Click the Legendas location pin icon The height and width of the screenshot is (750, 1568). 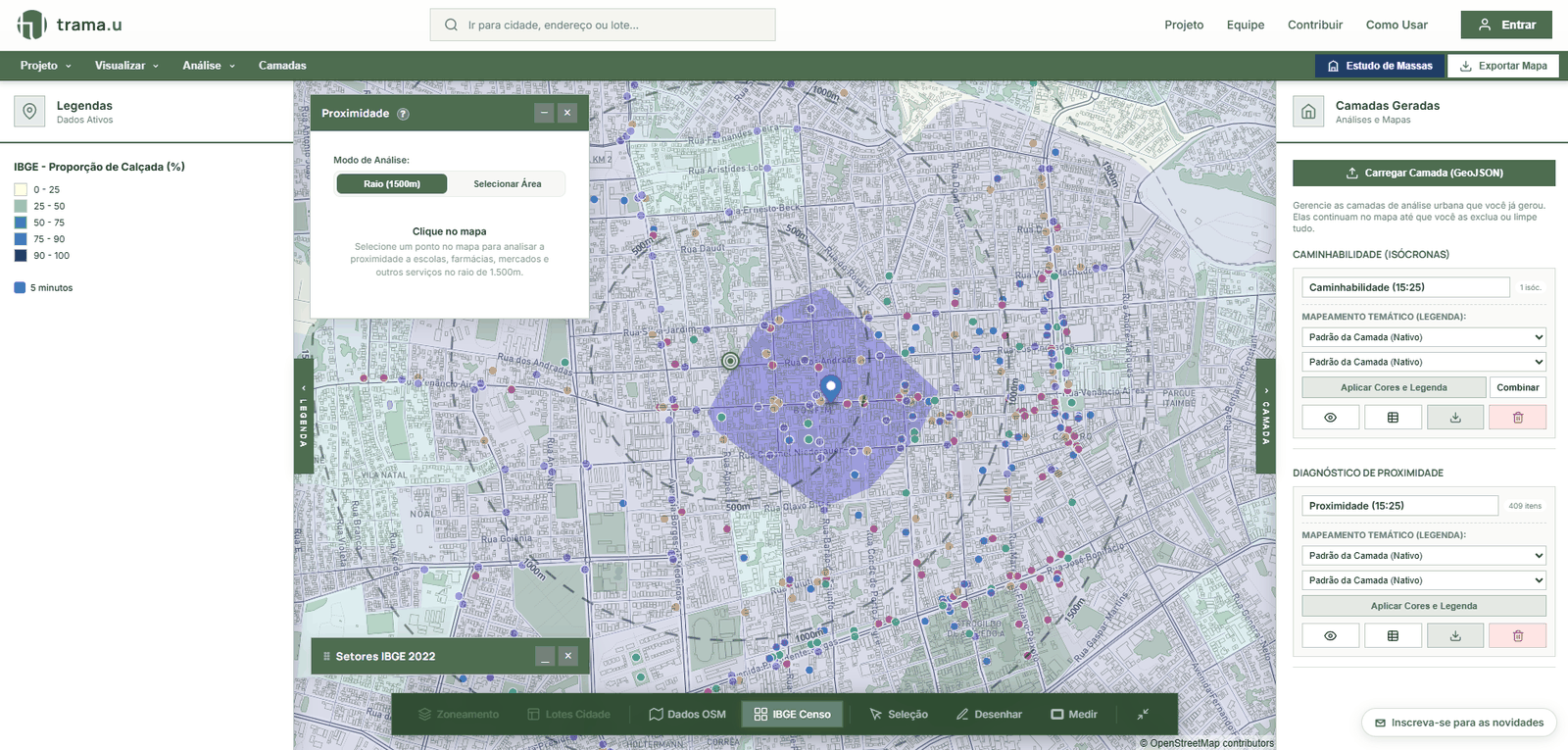29,111
